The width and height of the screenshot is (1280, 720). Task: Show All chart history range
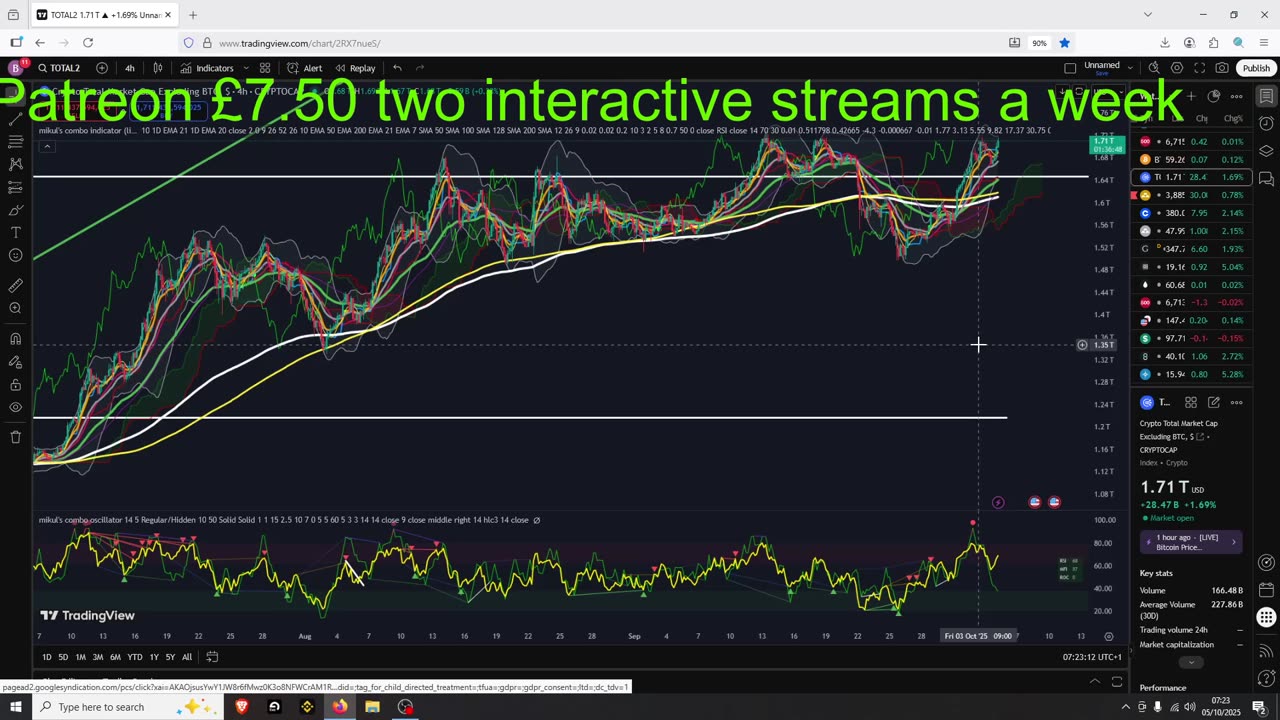coord(187,657)
